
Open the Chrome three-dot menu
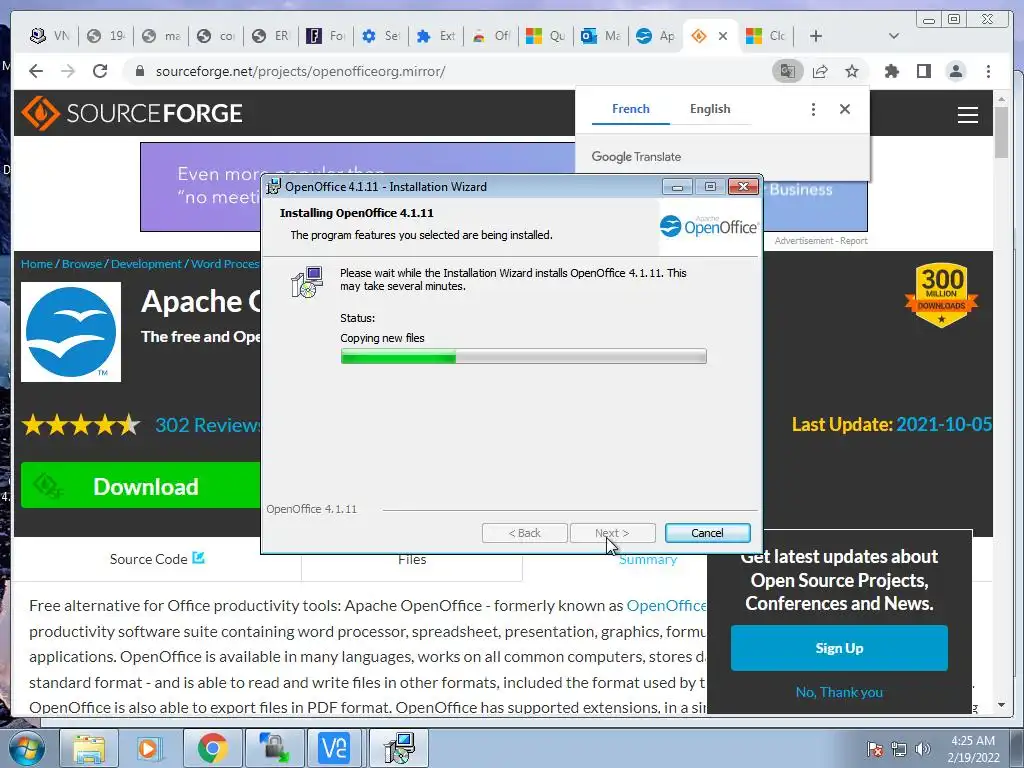point(989,71)
